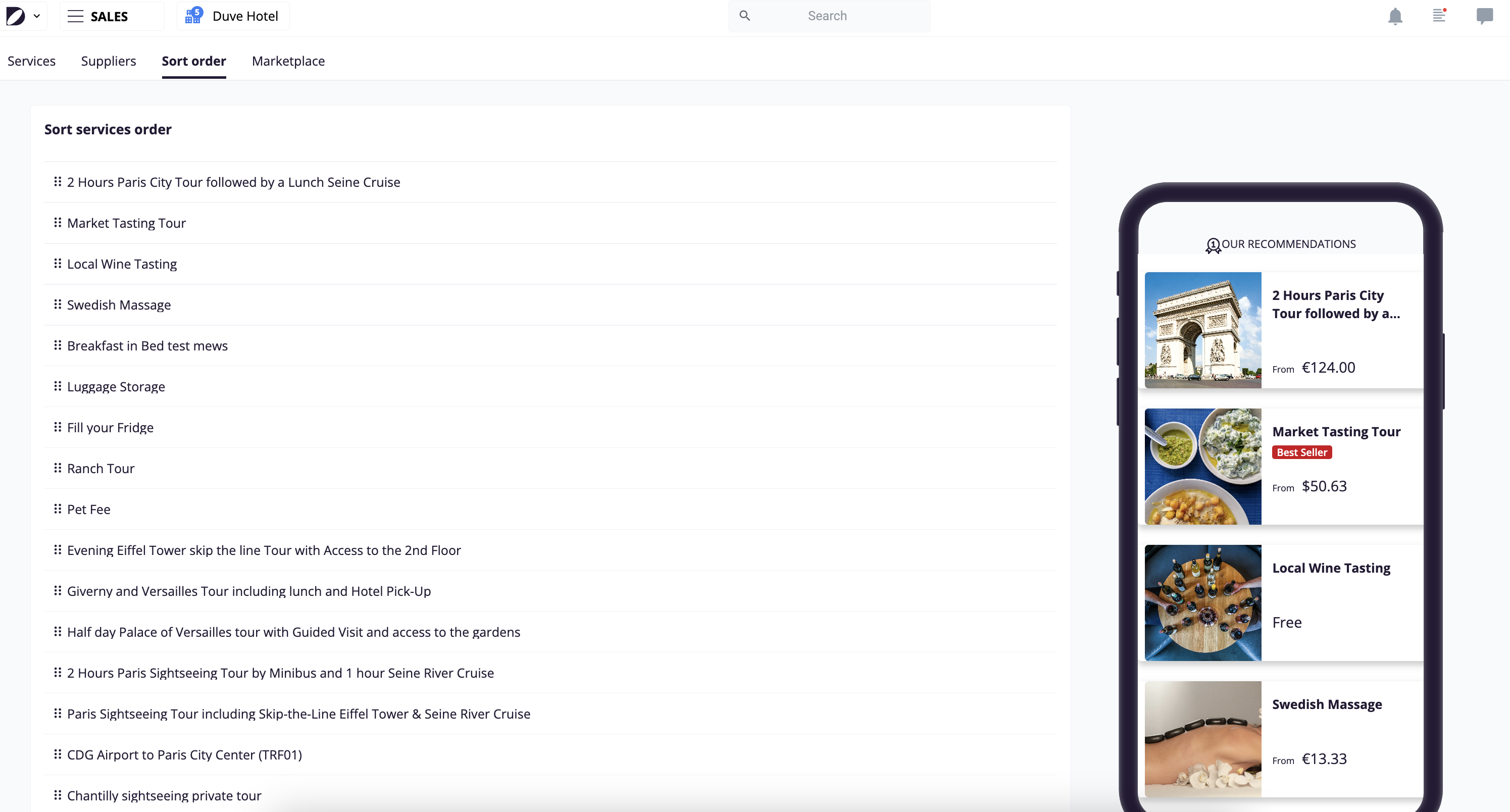This screenshot has height=812, width=1510.
Task: Click the 'Breakfast in Bed test mews' row text
Action: pos(147,346)
